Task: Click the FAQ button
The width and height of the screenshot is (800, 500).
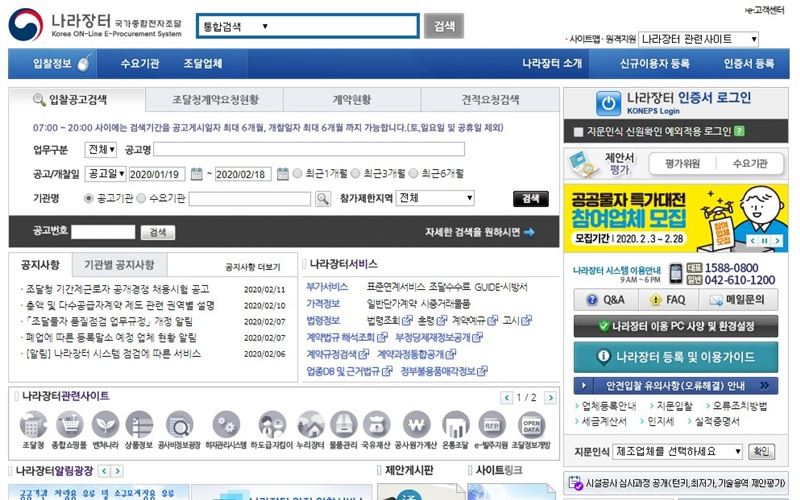Action: click(x=668, y=299)
